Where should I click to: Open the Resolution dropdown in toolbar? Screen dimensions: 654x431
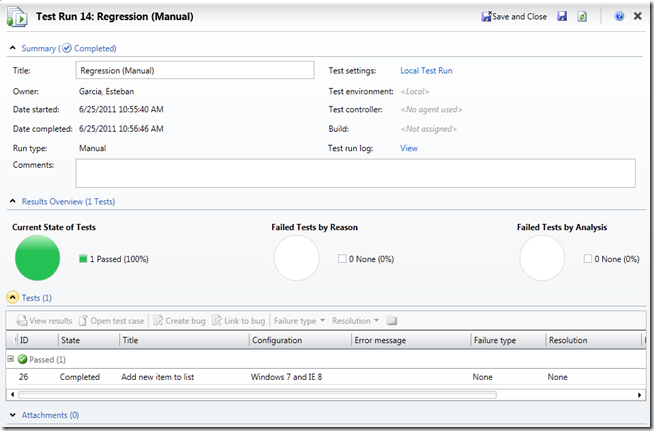click(x=355, y=321)
